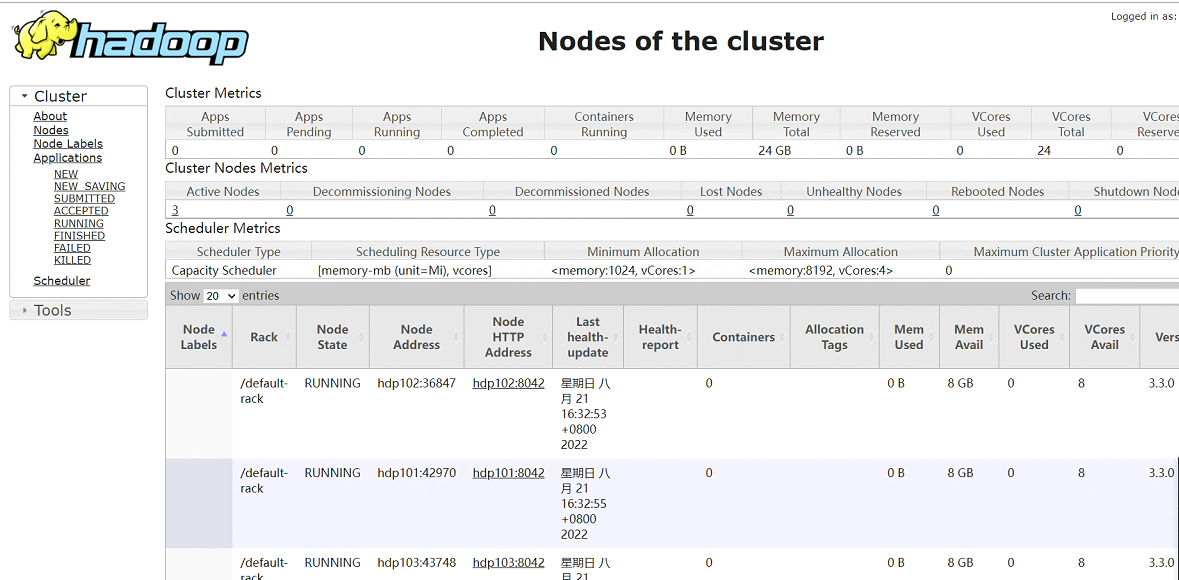Click the Capacity Scheduler value
This screenshot has width=1179, height=580.
[224, 270]
